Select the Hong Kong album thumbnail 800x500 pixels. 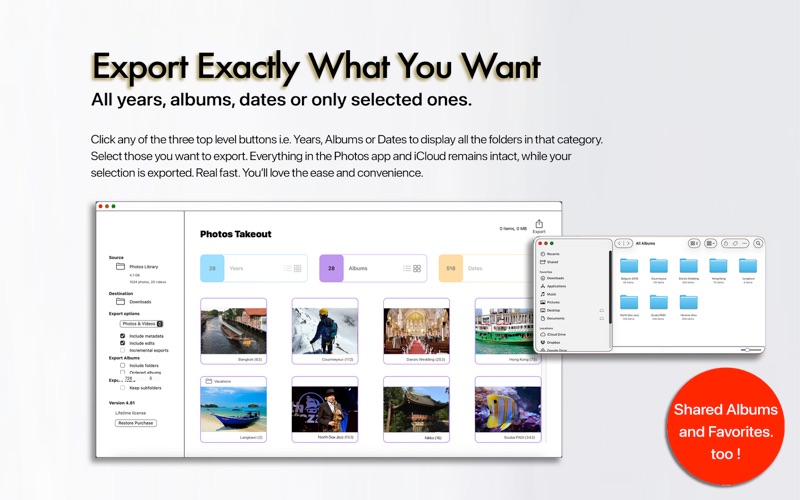pyautogui.click(x=504, y=331)
